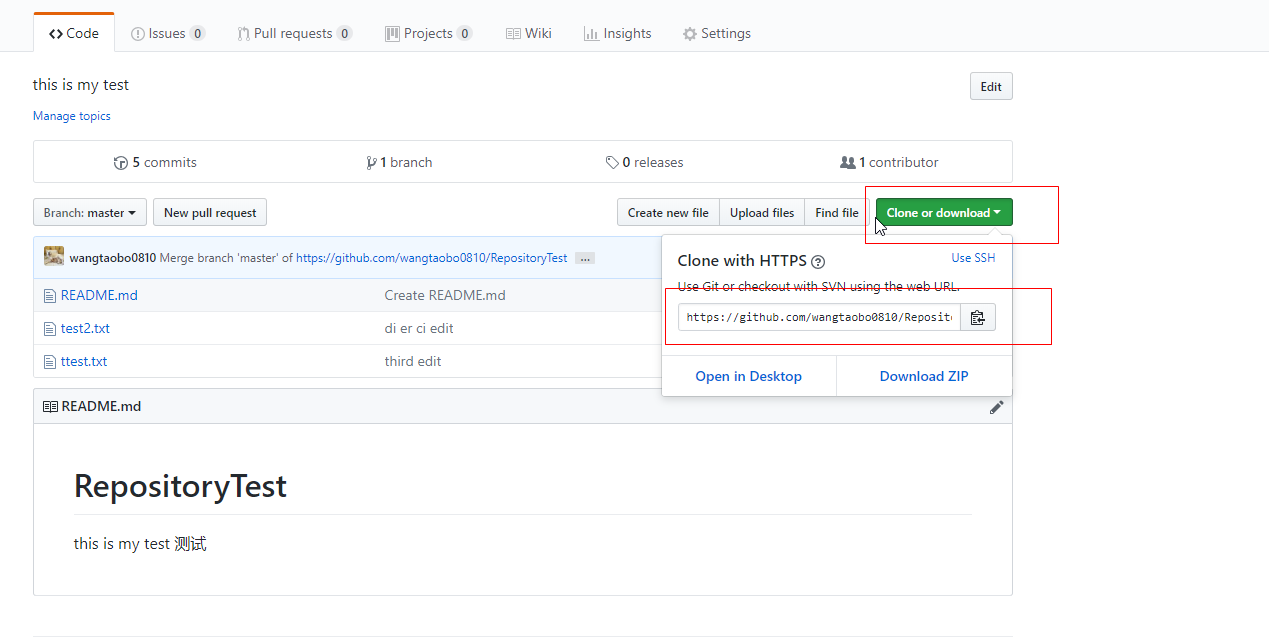Click the wangtaobo0810 avatar thumbnail
Viewport: 1269px width, 640px height.
coord(54,257)
